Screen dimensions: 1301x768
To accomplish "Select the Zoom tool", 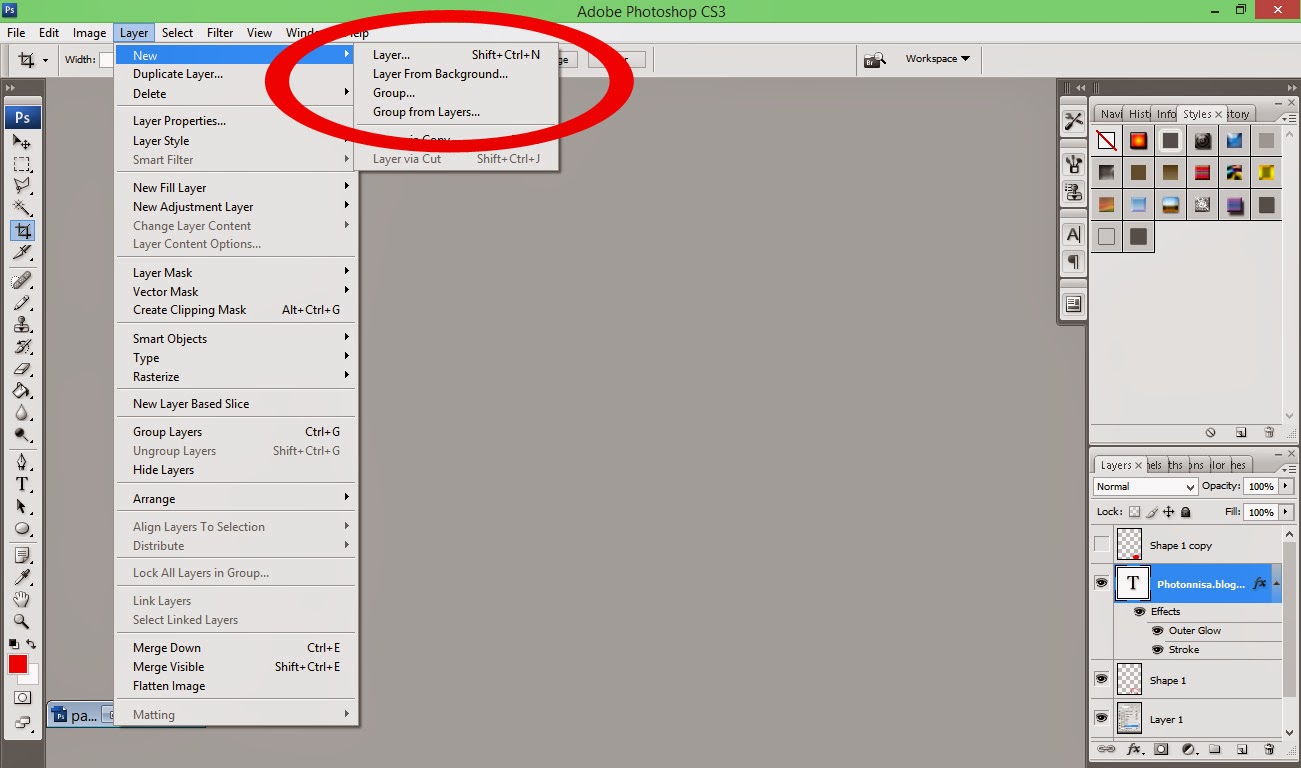I will tap(22, 622).
